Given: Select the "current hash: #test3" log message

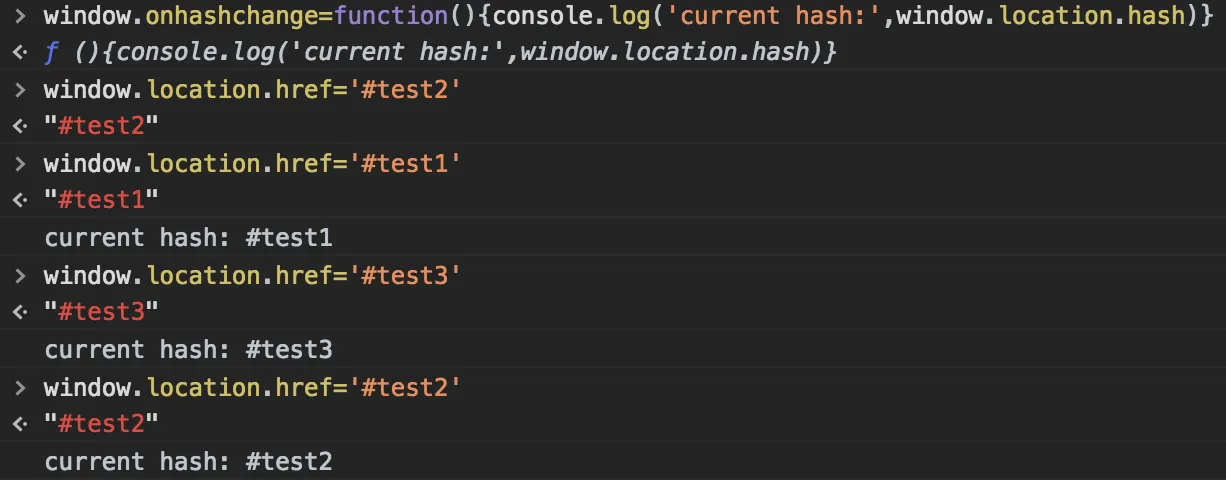Looking at the screenshot, I should pyautogui.click(x=188, y=350).
